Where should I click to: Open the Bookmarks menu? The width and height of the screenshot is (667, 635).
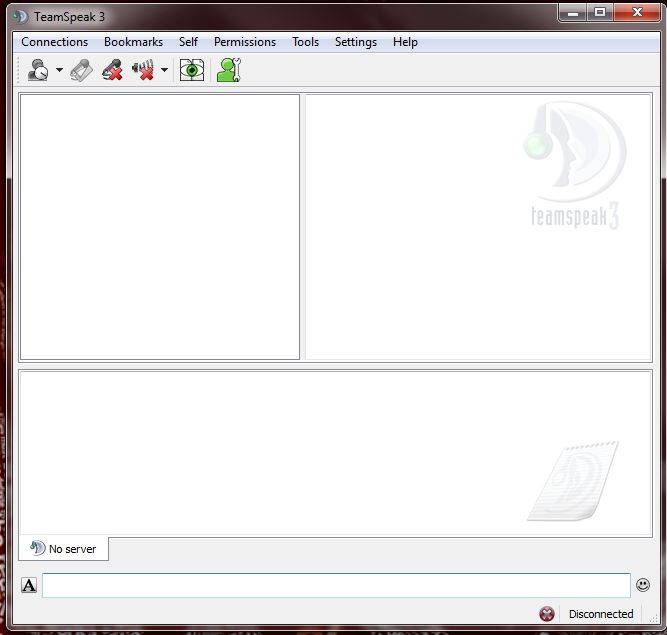pyautogui.click(x=133, y=42)
